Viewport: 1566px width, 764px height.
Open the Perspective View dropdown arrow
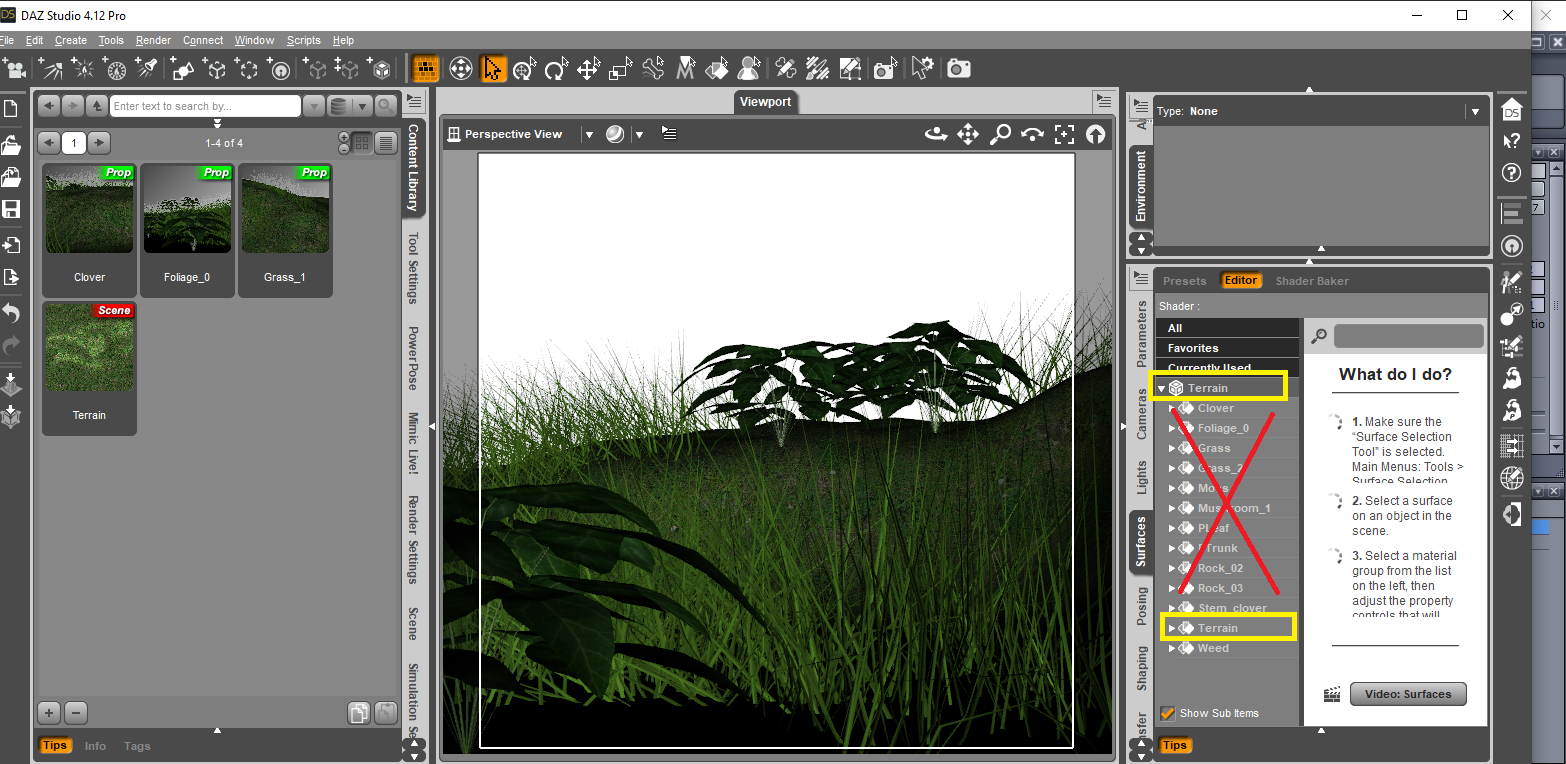pos(588,134)
